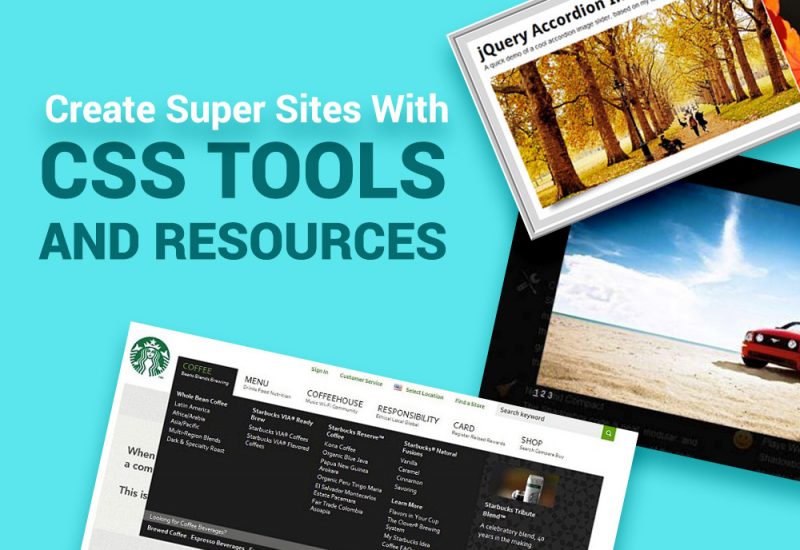This screenshot has width=800, height=550.
Task: Open Brewed Coffee link in bottom bar
Action: [x=167, y=531]
